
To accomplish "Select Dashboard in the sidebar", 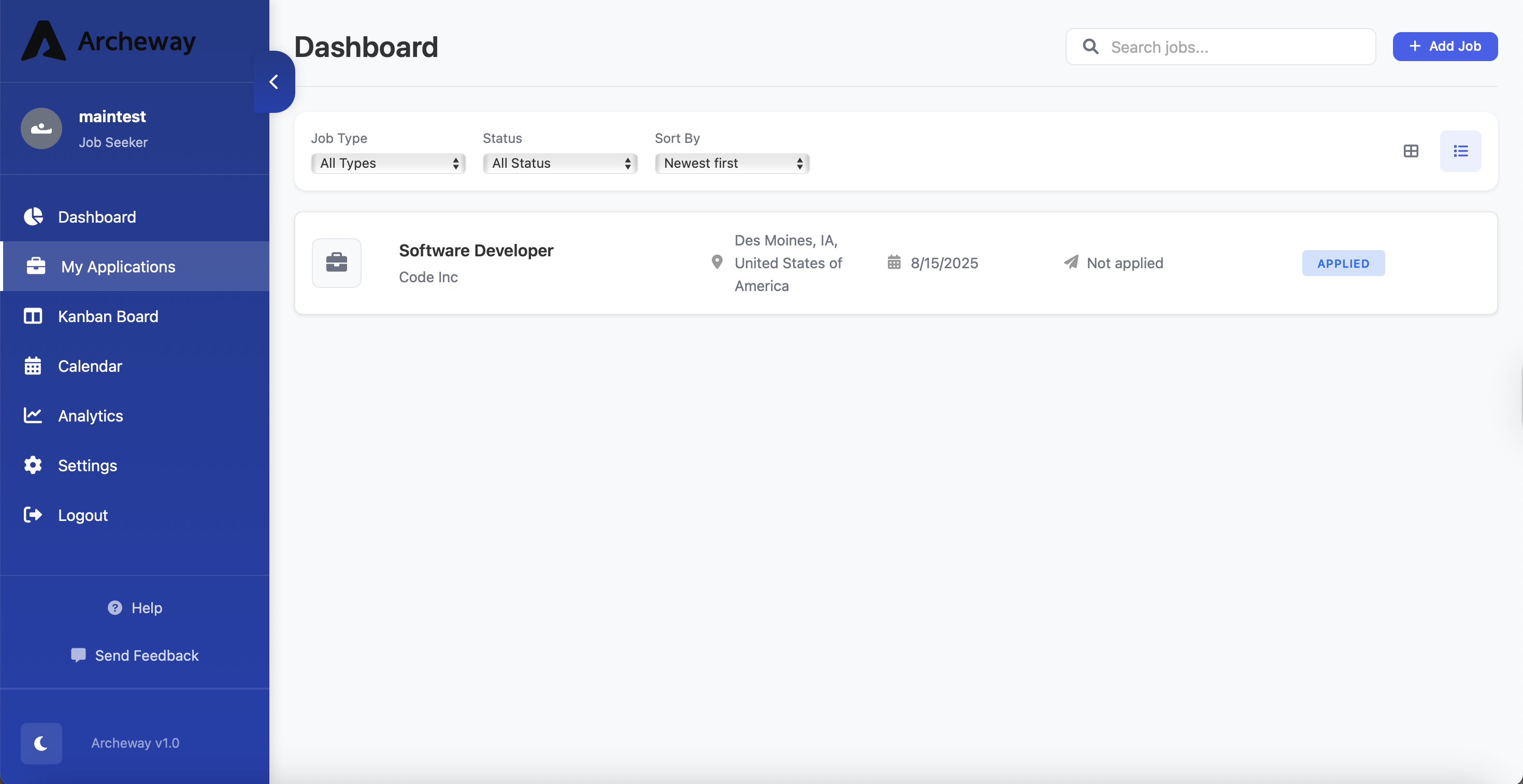I will coord(97,217).
